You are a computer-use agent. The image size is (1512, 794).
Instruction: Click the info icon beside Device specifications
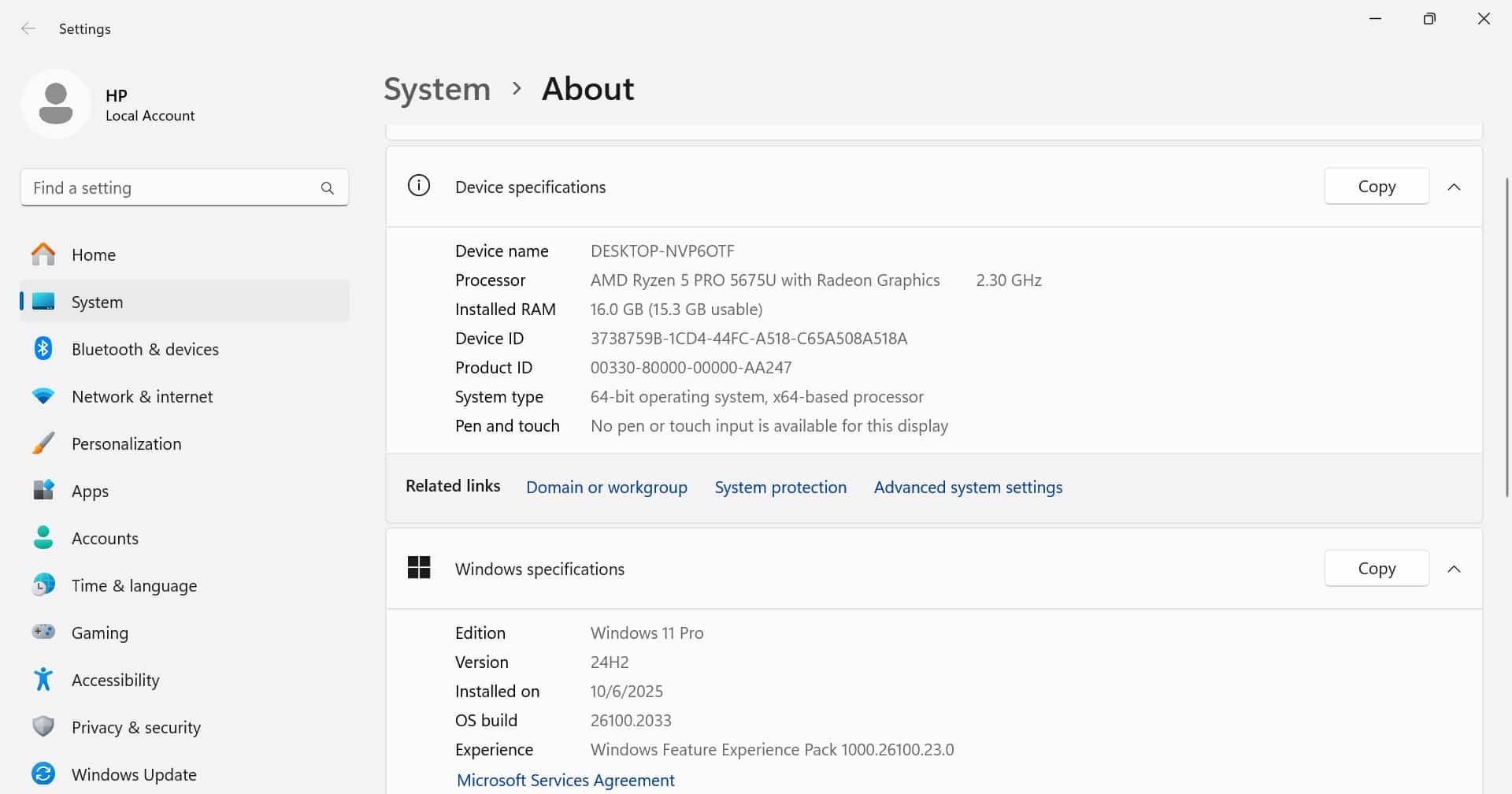419,186
